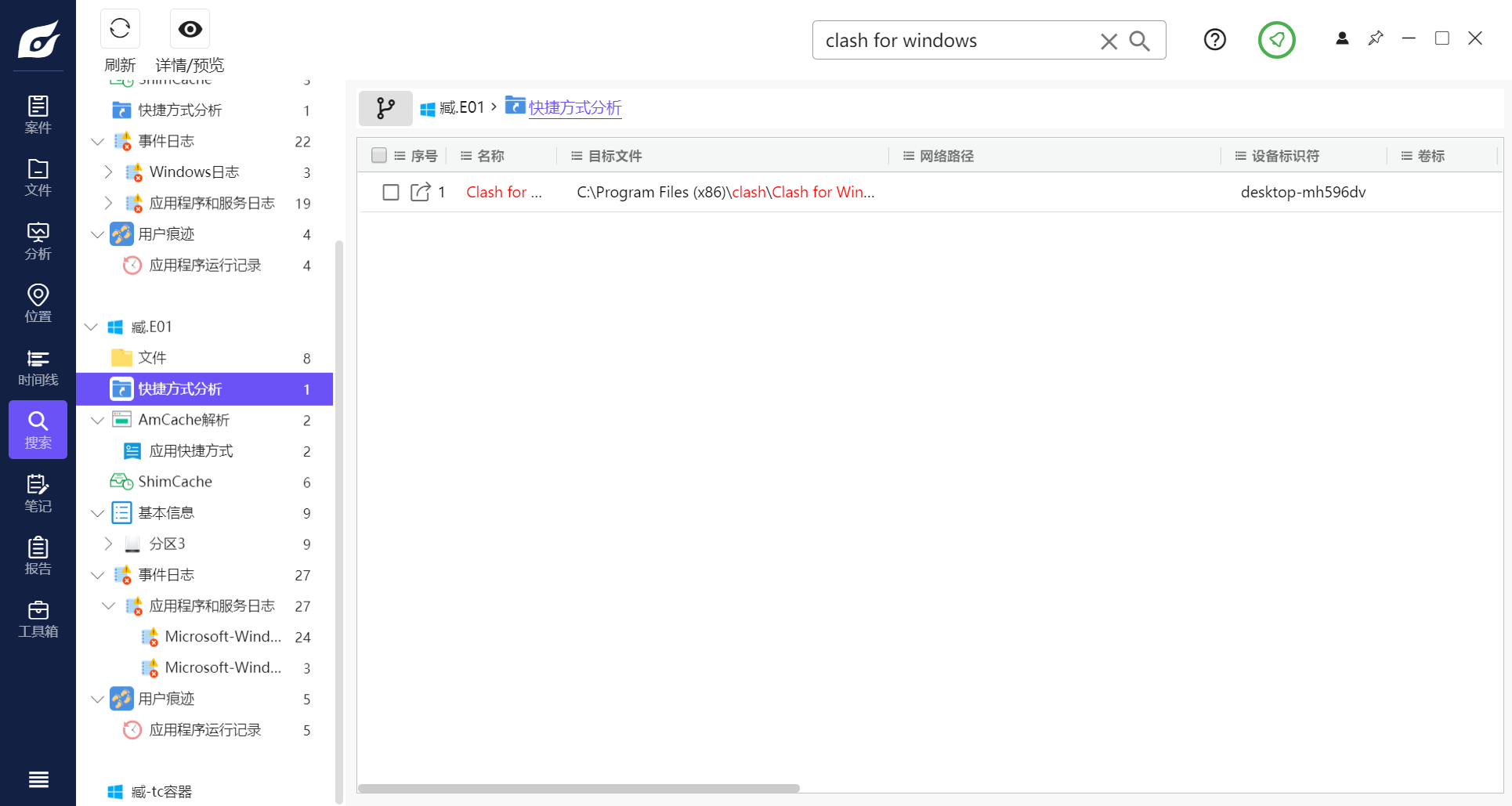The height and width of the screenshot is (806, 1512).
Task: Click column menu icon beside 名称 header
Action: (x=466, y=156)
